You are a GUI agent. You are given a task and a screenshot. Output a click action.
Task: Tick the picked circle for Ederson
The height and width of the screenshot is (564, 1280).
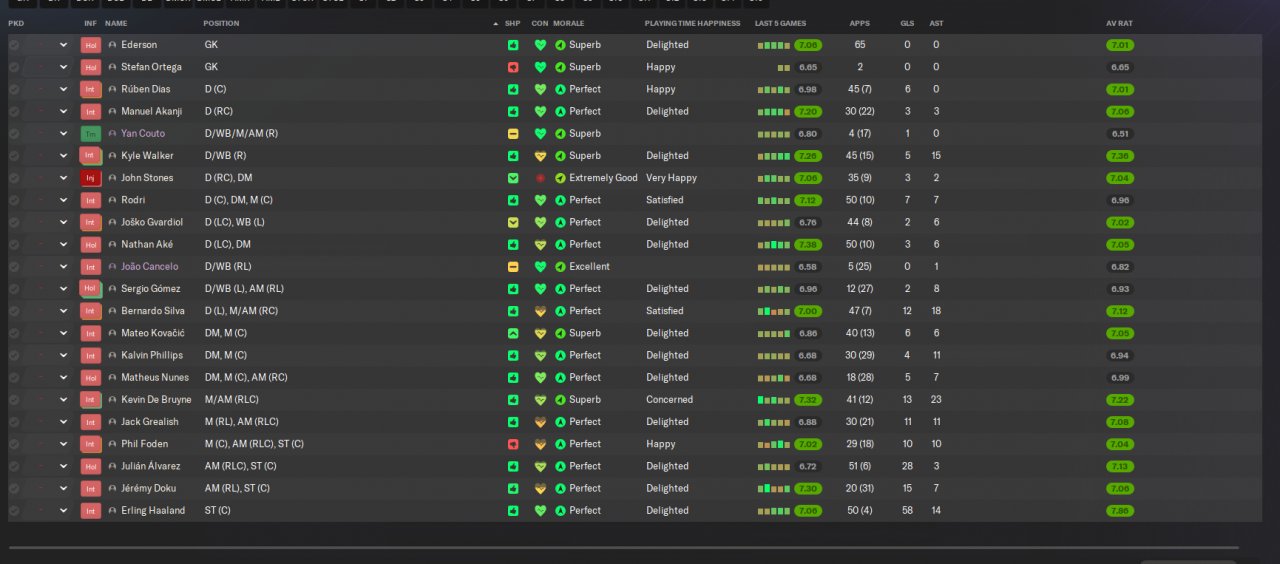[14, 45]
